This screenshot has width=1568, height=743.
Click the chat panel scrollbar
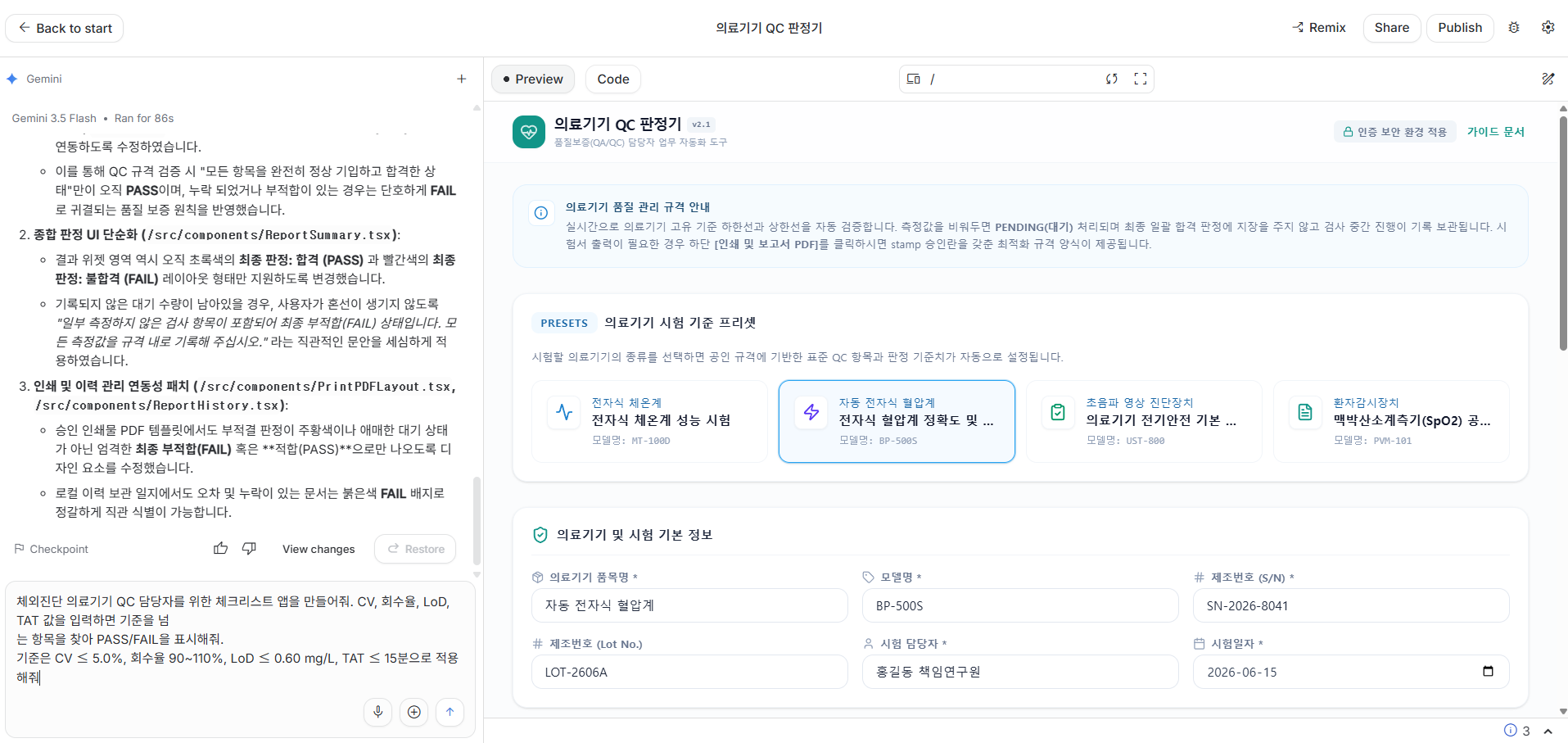click(x=477, y=520)
